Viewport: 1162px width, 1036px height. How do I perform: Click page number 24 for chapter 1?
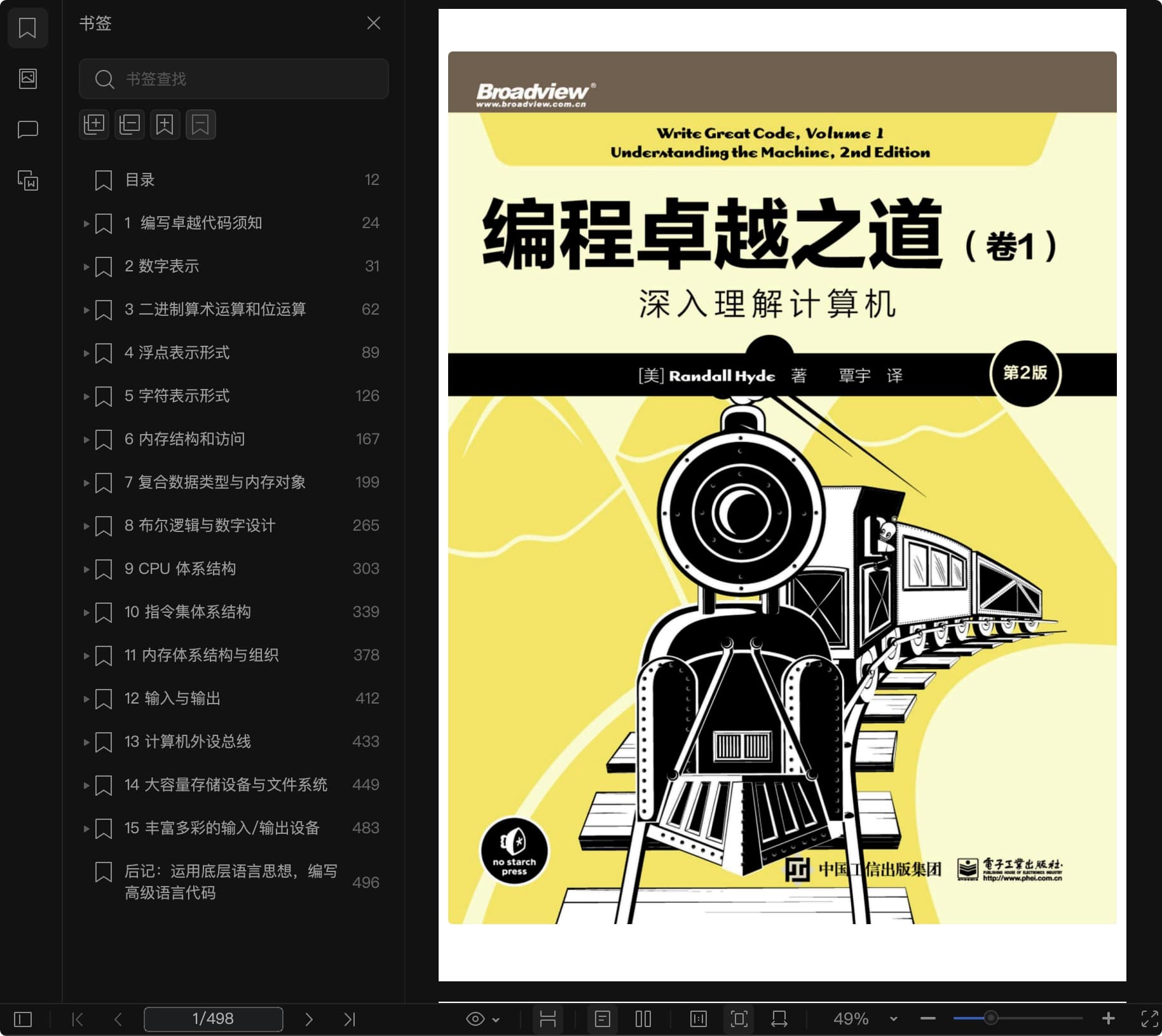(371, 223)
